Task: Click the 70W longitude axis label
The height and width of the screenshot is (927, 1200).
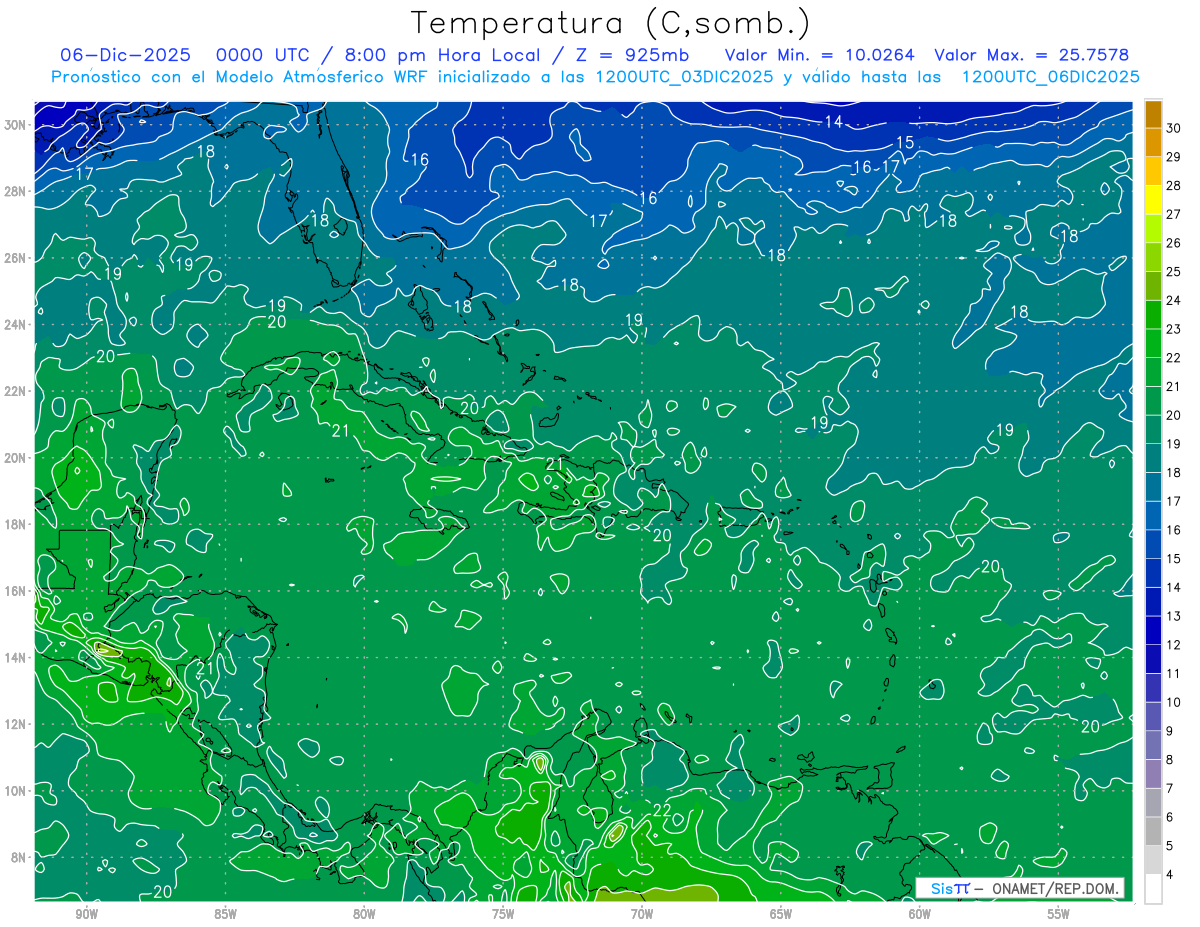Action: [x=642, y=914]
